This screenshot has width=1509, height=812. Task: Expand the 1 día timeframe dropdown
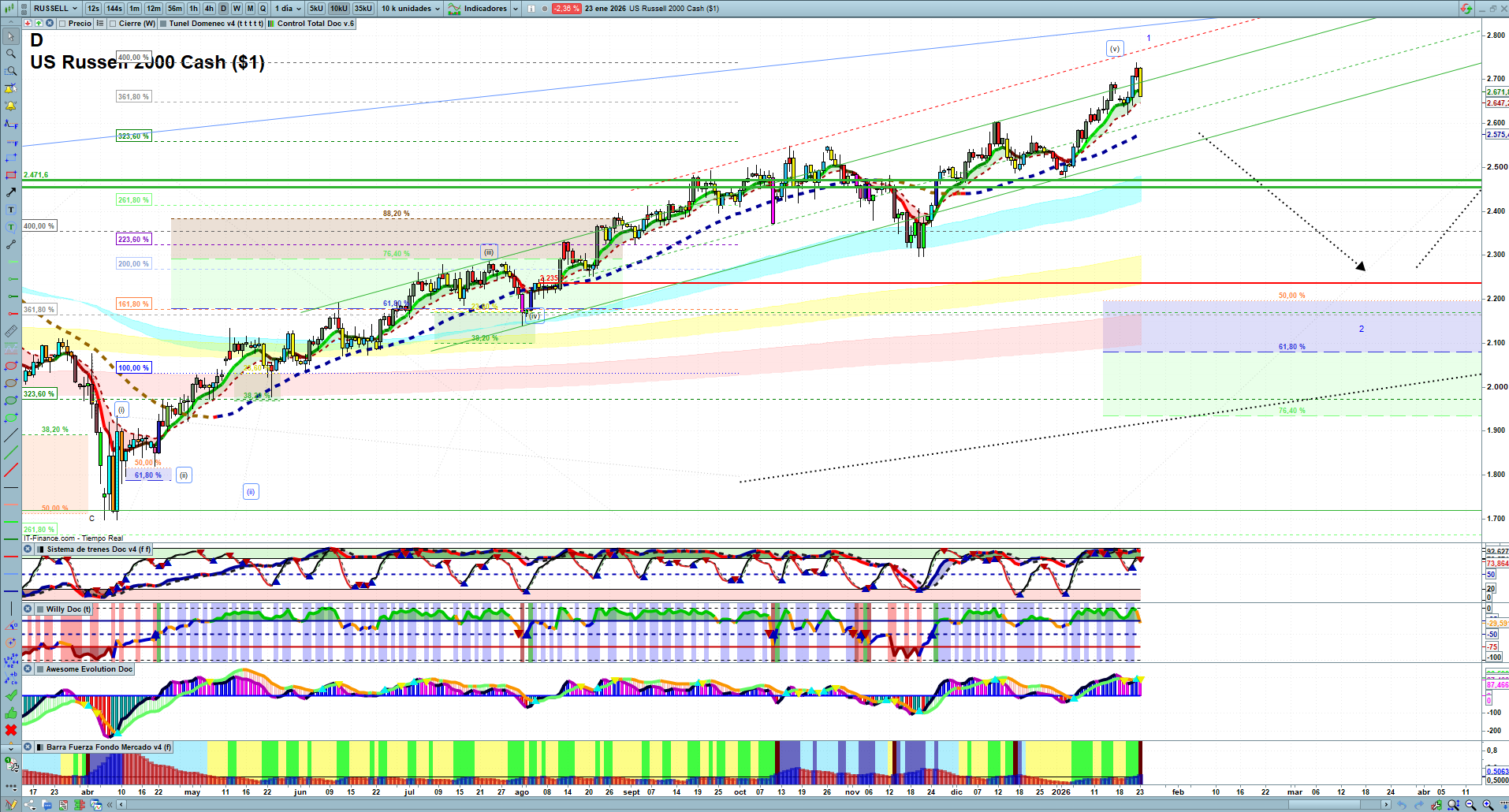(x=289, y=9)
